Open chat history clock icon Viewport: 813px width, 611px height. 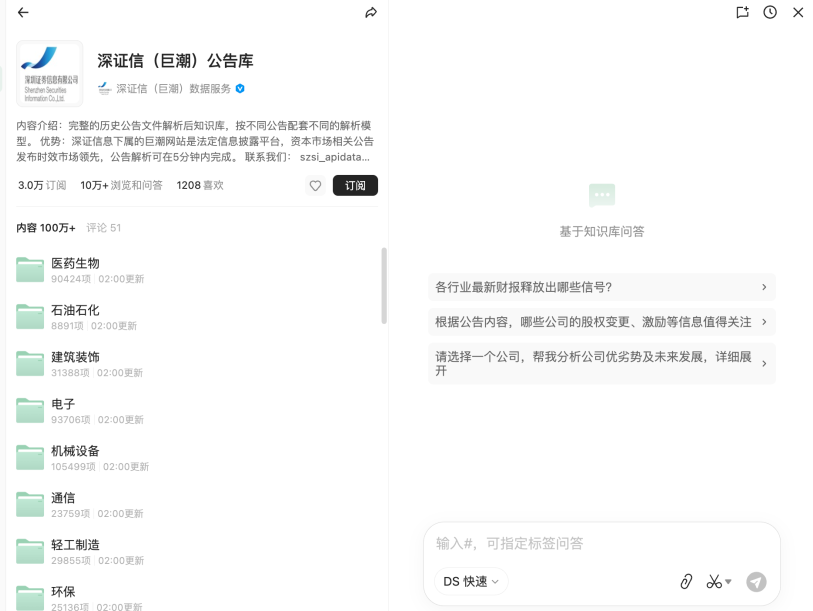770,12
